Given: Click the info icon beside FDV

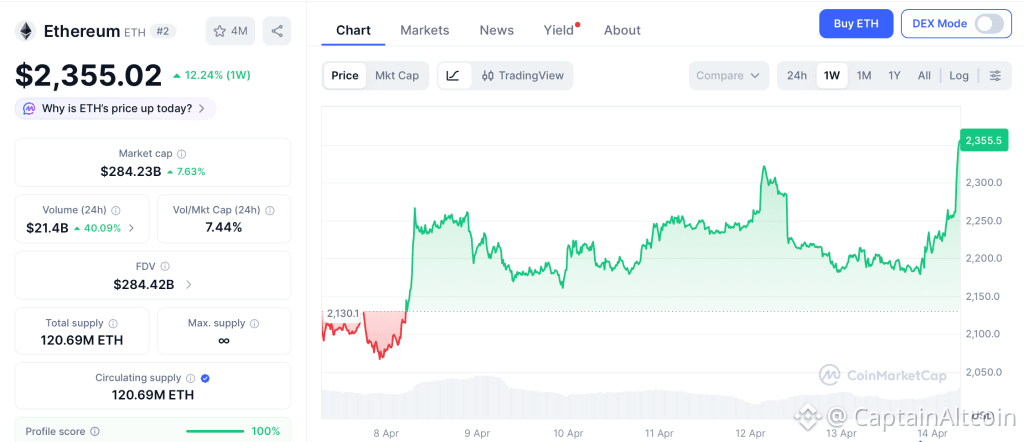Looking at the screenshot, I should (x=165, y=266).
